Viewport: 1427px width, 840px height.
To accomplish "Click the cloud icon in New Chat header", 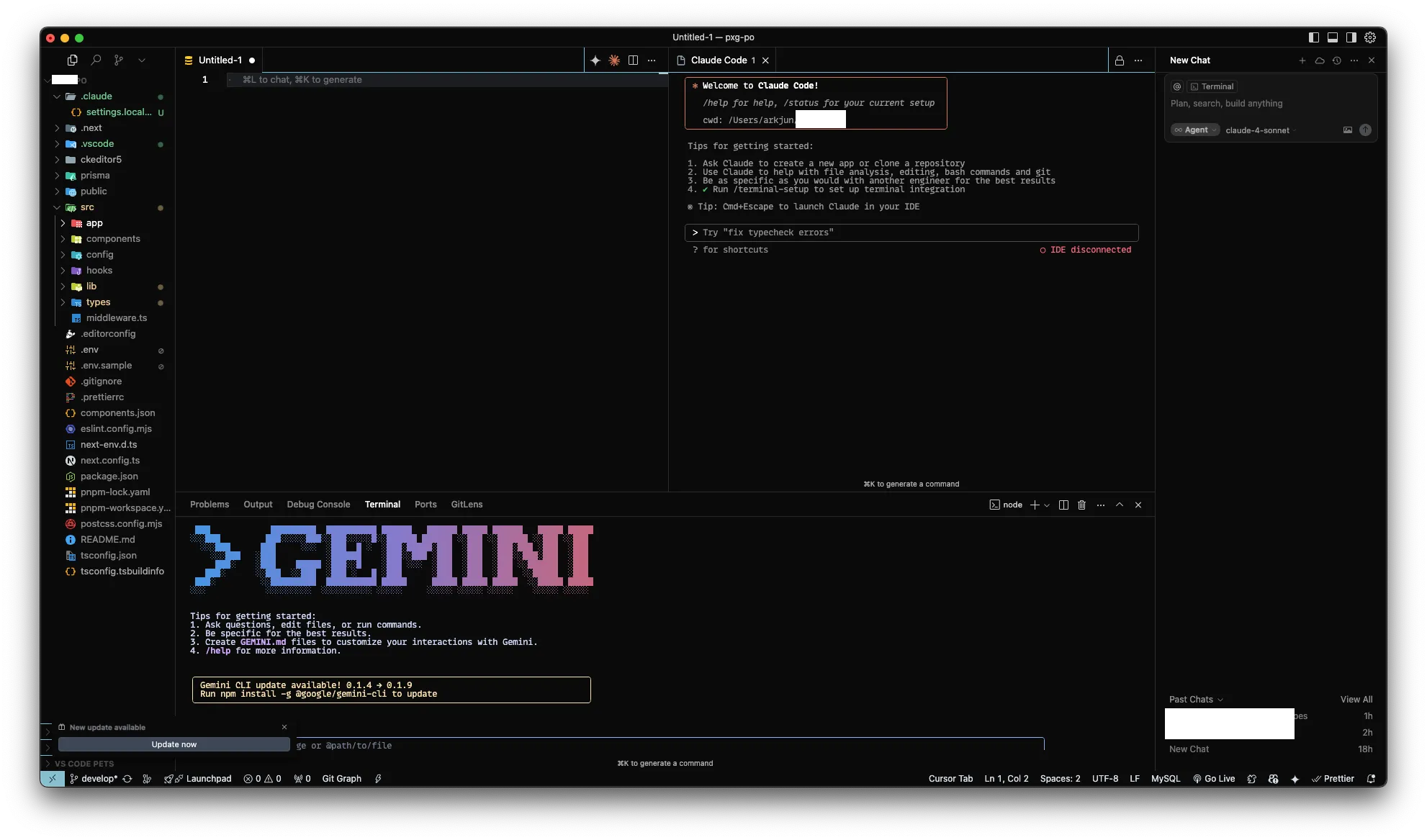I will click(x=1320, y=60).
